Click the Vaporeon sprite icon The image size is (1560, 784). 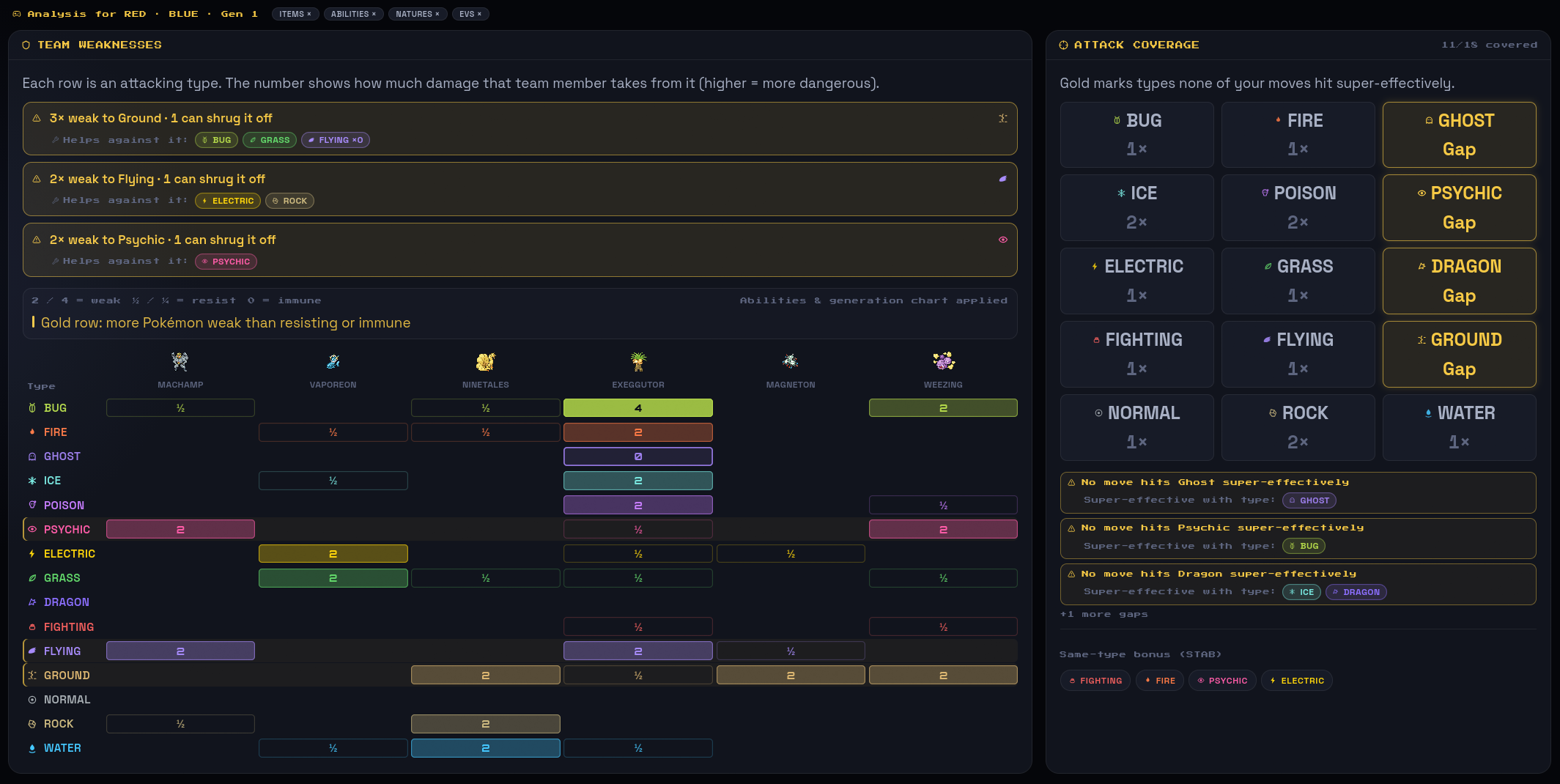point(333,361)
